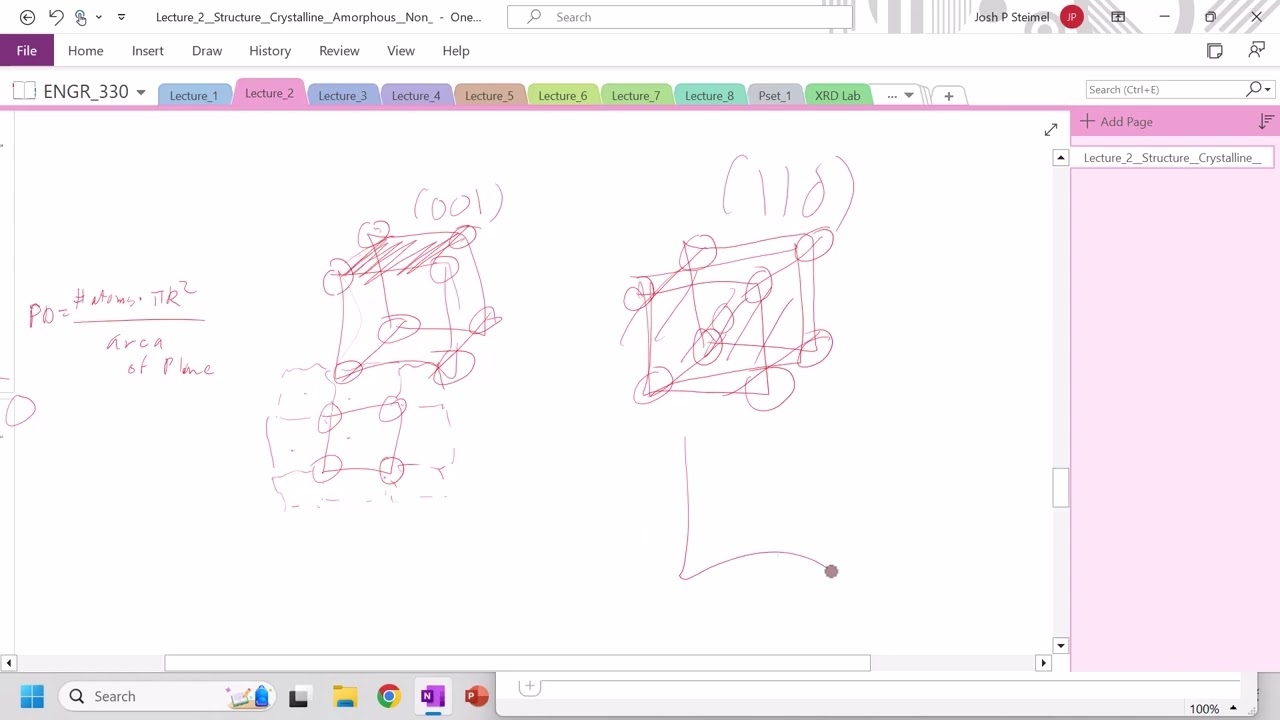Open PowerPoint from the taskbar
1280x720 pixels.
pos(477,697)
